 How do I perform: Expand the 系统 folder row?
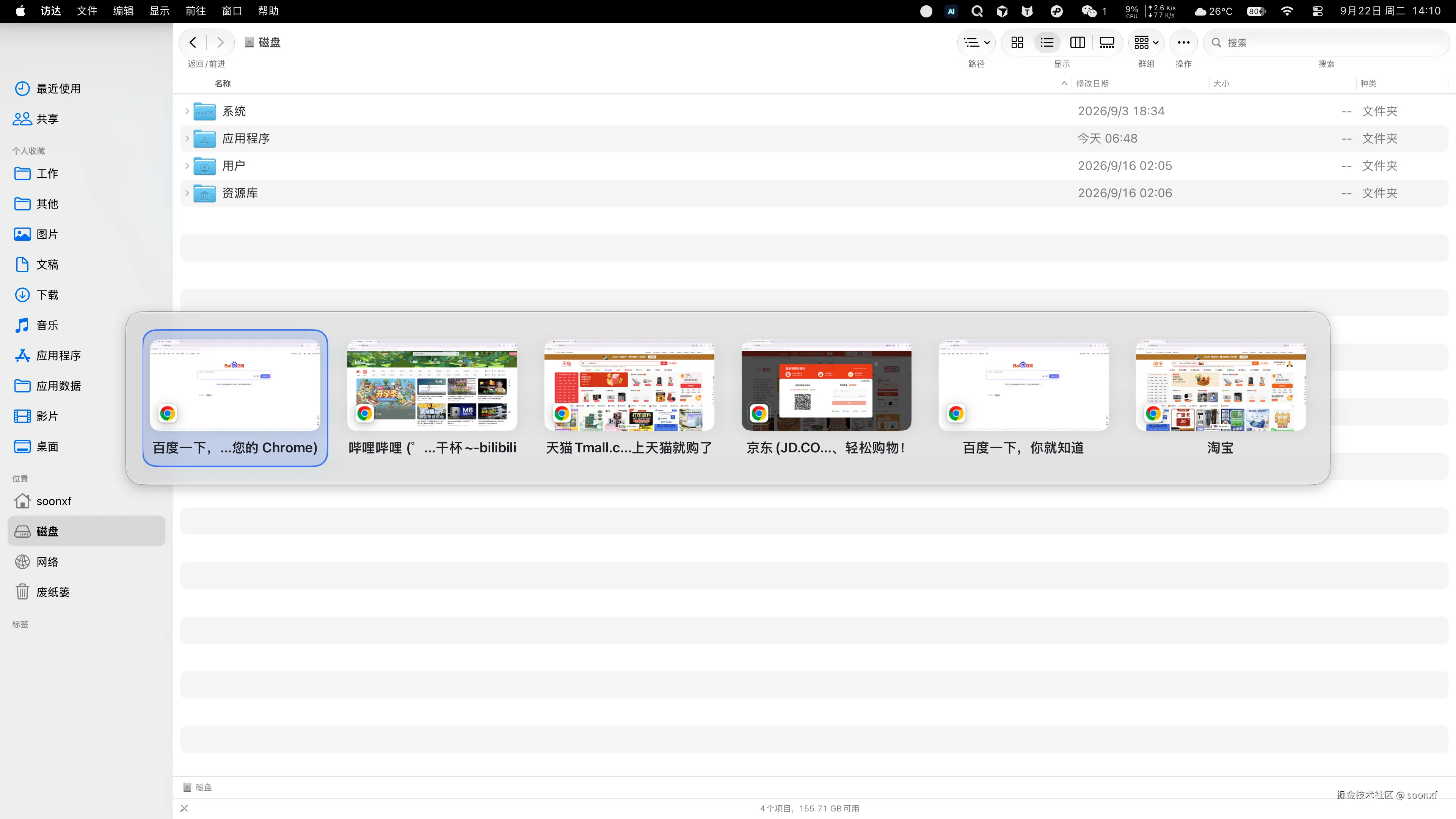pyautogui.click(x=187, y=111)
